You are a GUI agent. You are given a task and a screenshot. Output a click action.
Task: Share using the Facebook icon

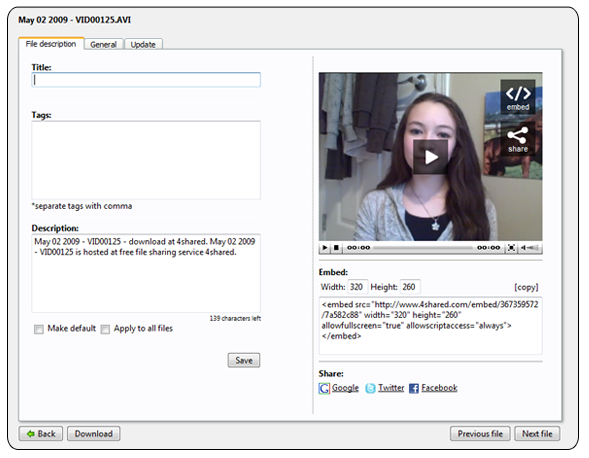click(x=414, y=388)
